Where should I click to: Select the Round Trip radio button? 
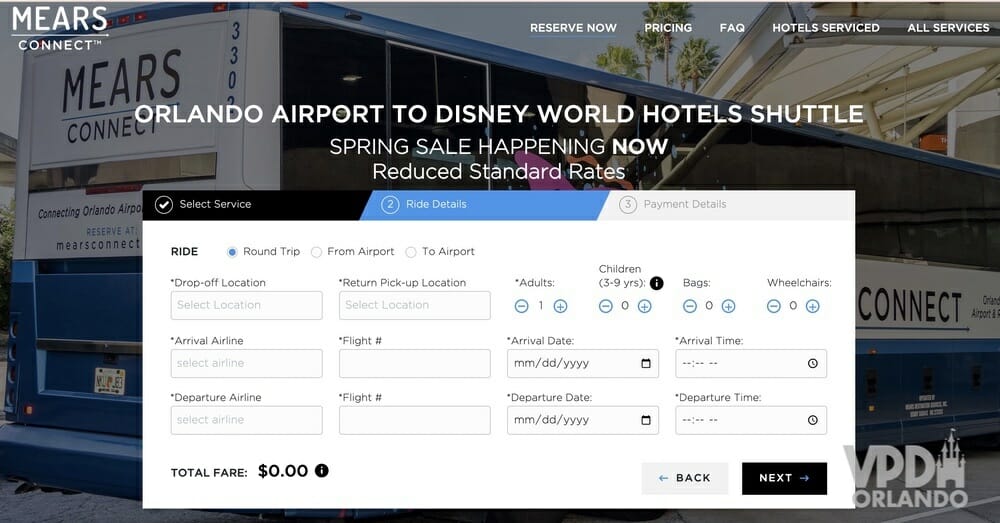coord(232,252)
